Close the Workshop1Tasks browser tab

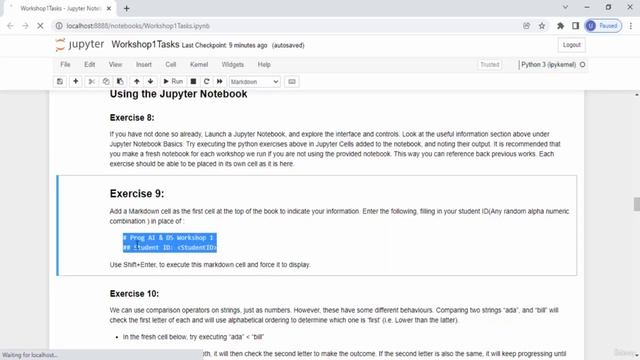[109, 8]
